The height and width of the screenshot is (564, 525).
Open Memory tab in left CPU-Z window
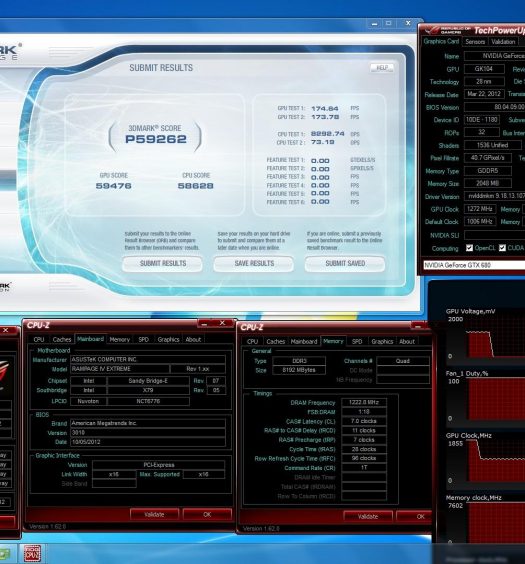[119, 339]
